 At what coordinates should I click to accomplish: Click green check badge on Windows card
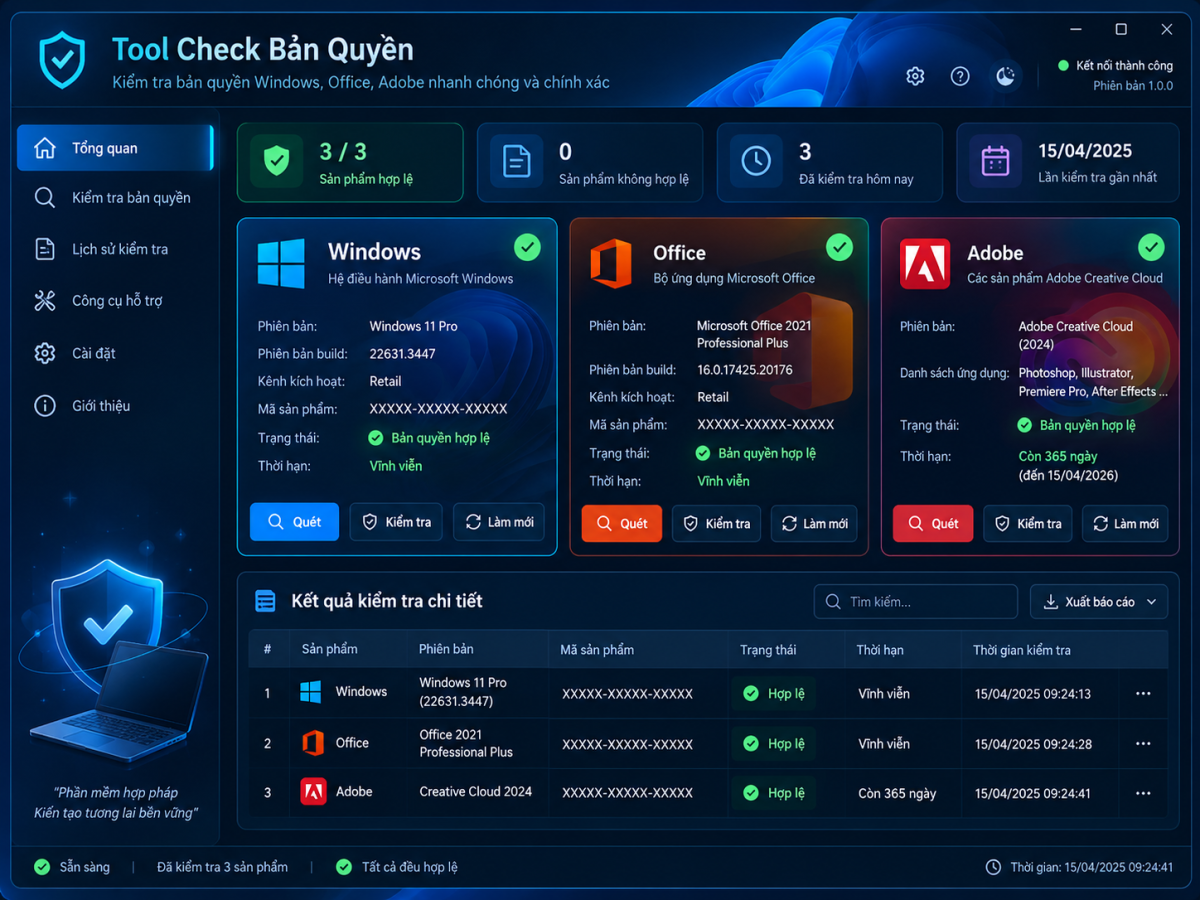pyautogui.click(x=527, y=247)
